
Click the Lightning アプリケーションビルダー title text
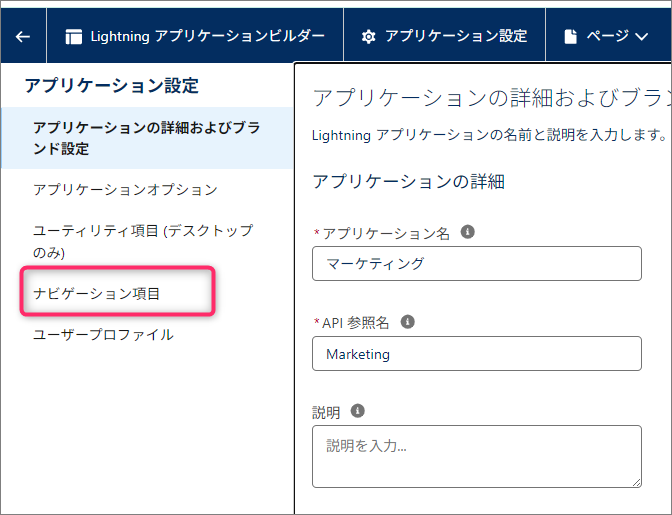pyautogui.click(x=207, y=36)
